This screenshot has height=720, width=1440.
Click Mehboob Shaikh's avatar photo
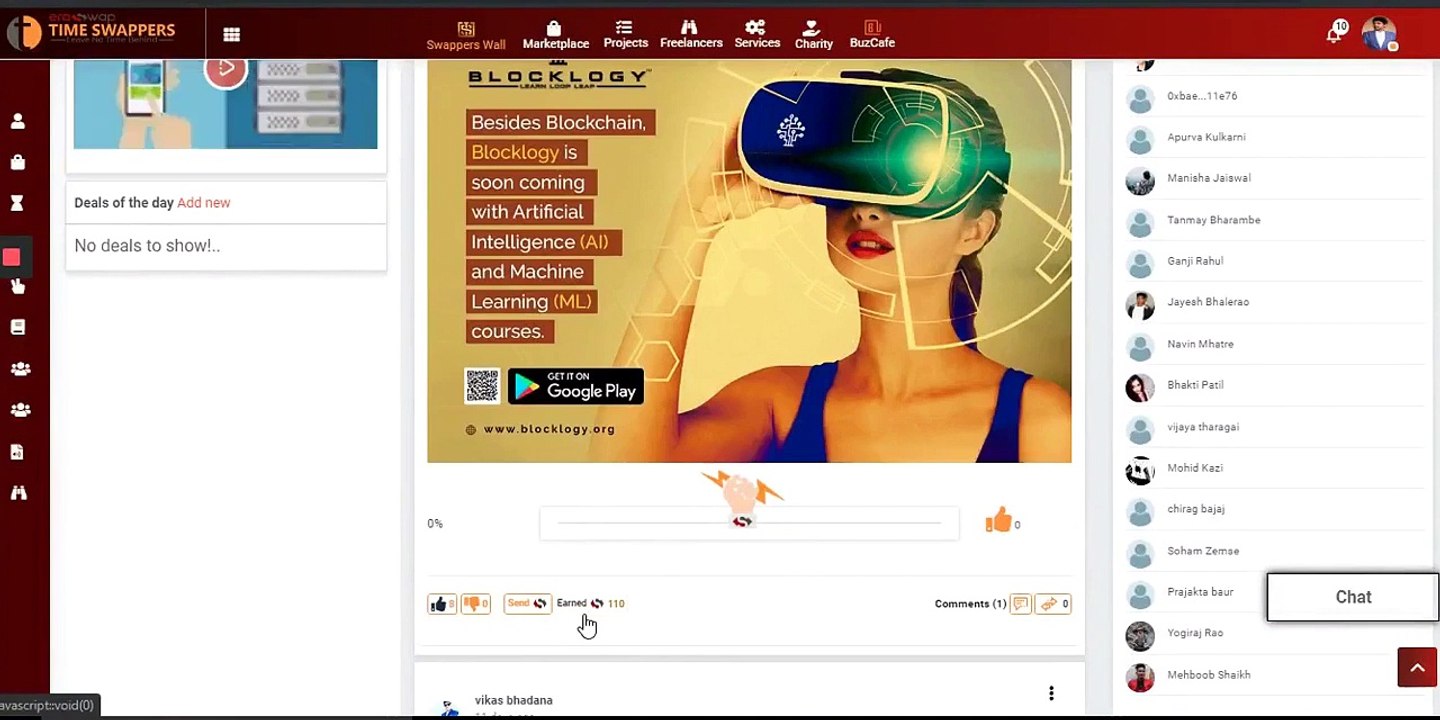[x=1140, y=678]
